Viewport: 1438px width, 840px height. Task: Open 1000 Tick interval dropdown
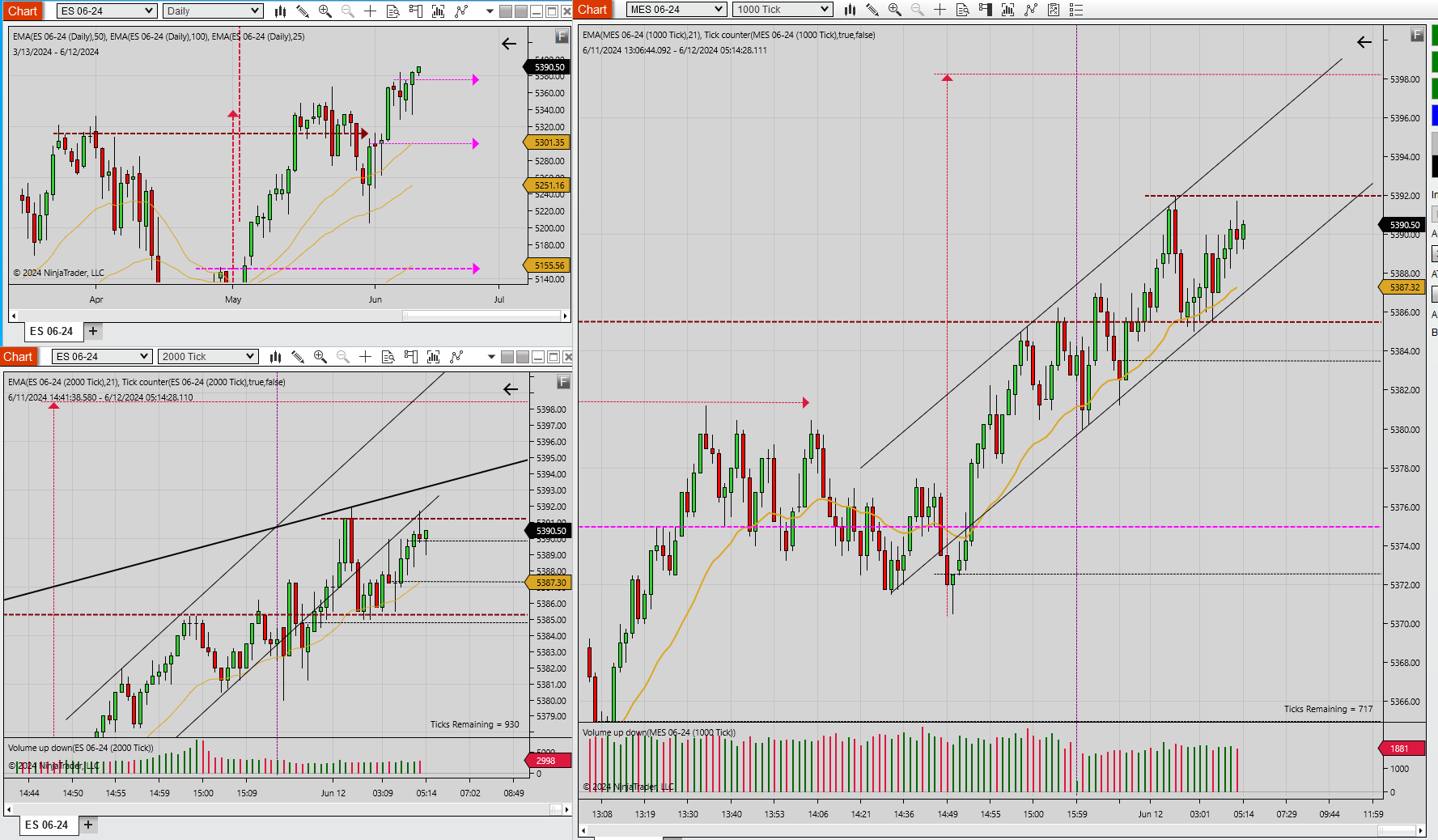click(783, 10)
